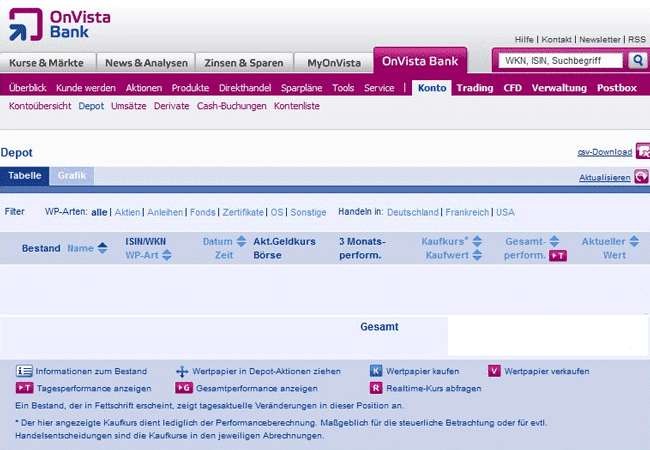Open Aktionen menu item
This screenshot has height=450, width=650.
(x=144, y=88)
